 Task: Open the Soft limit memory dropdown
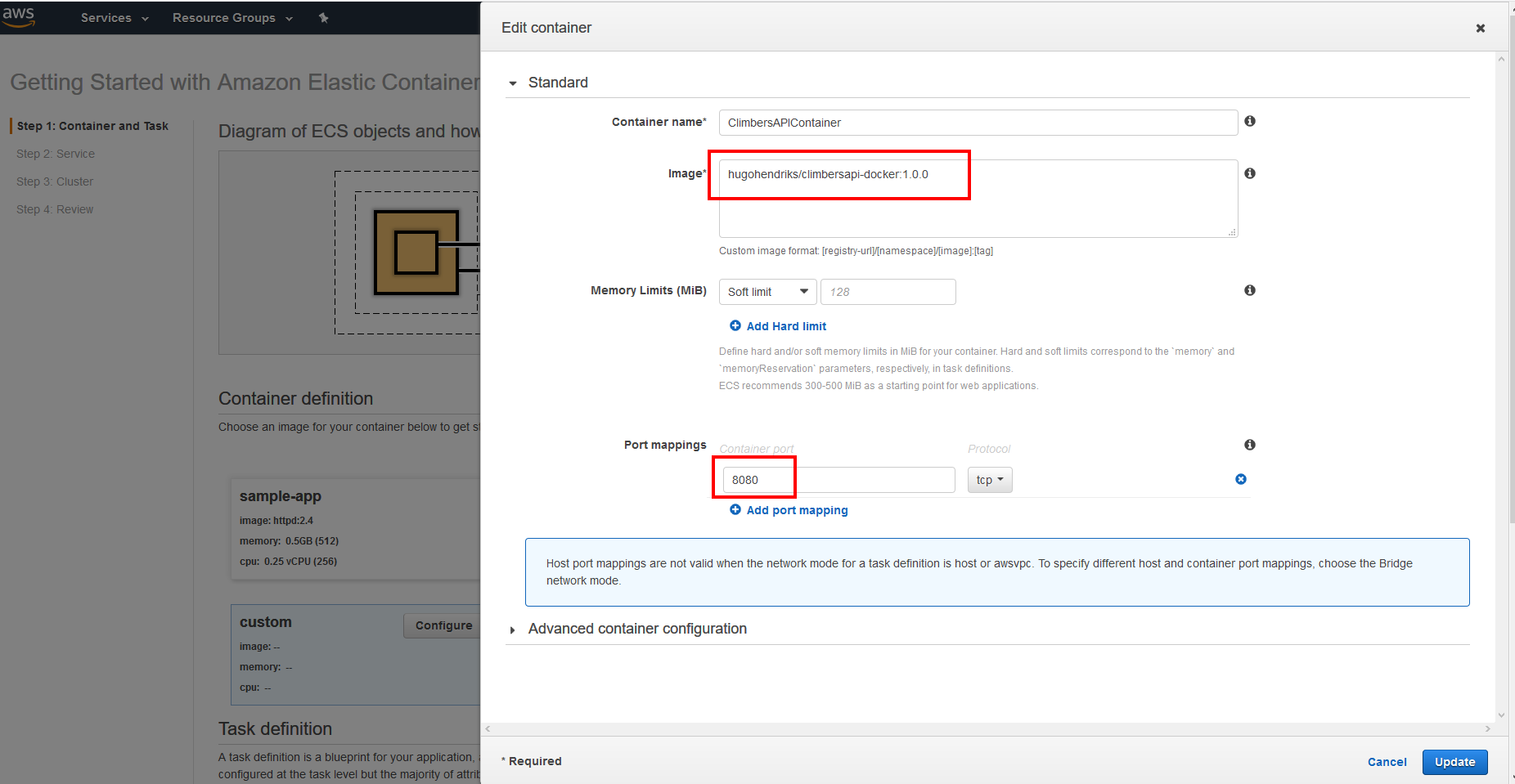[767, 292]
